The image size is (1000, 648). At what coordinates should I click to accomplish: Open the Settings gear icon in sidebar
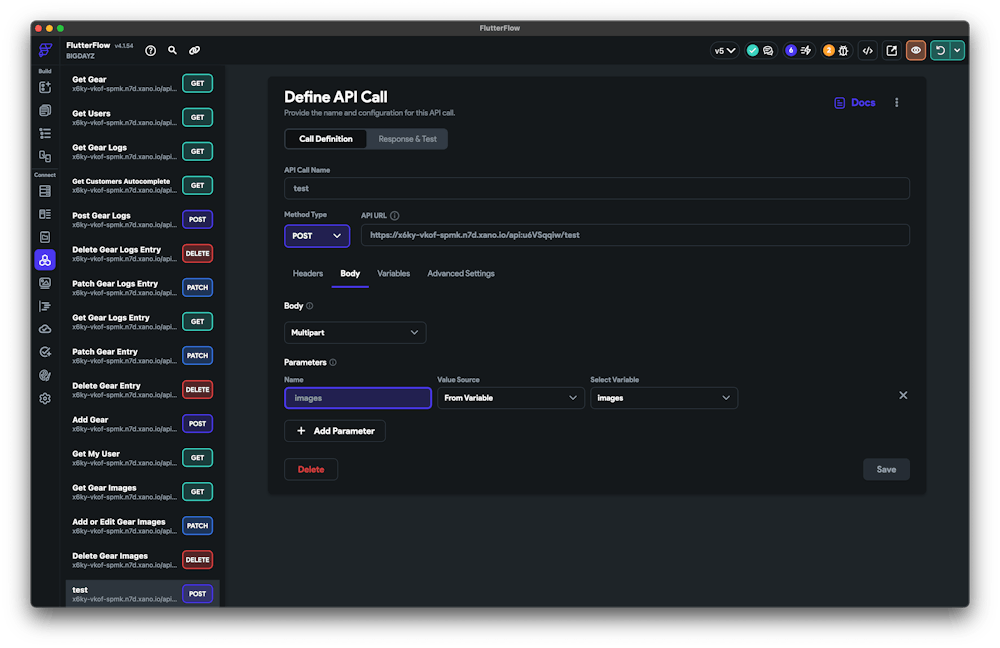click(x=45, y=399)
